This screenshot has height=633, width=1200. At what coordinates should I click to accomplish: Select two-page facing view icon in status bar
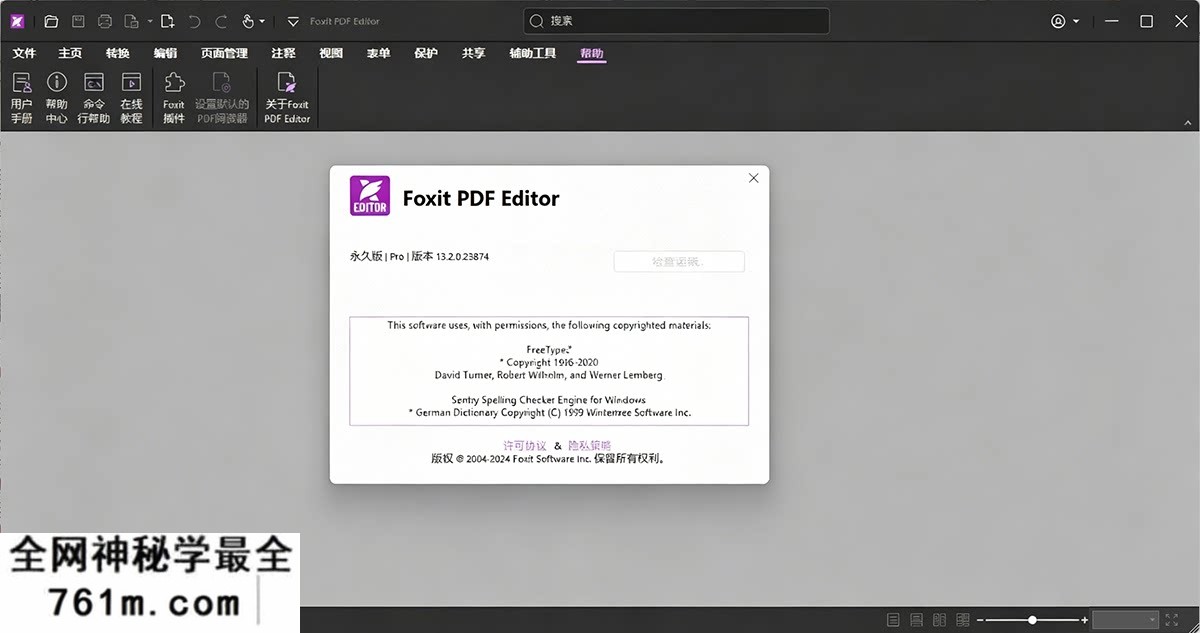click(939, 620)
